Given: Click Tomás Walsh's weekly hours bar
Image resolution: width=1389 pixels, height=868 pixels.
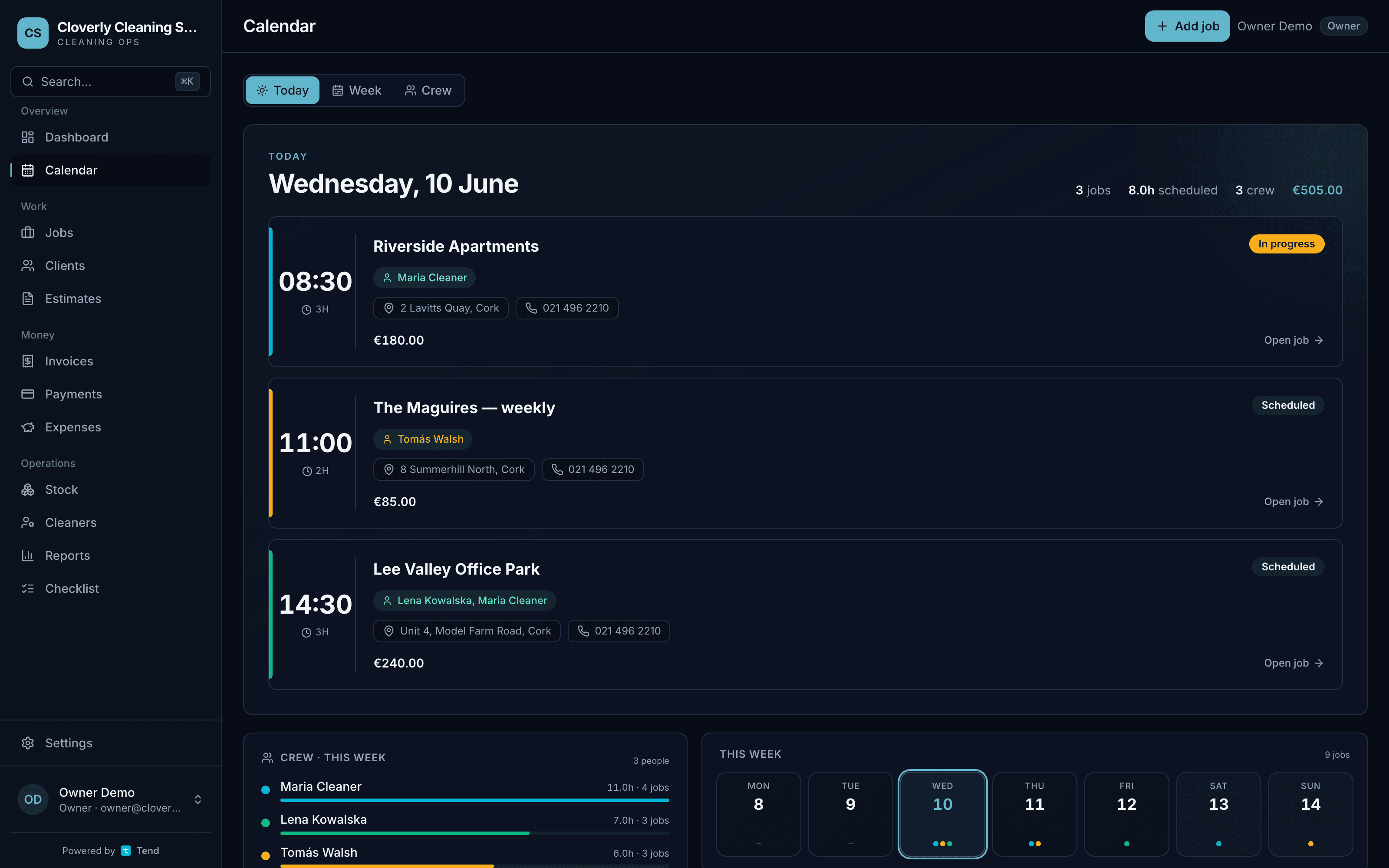Looking at the screenshot, I should (475, 866).
